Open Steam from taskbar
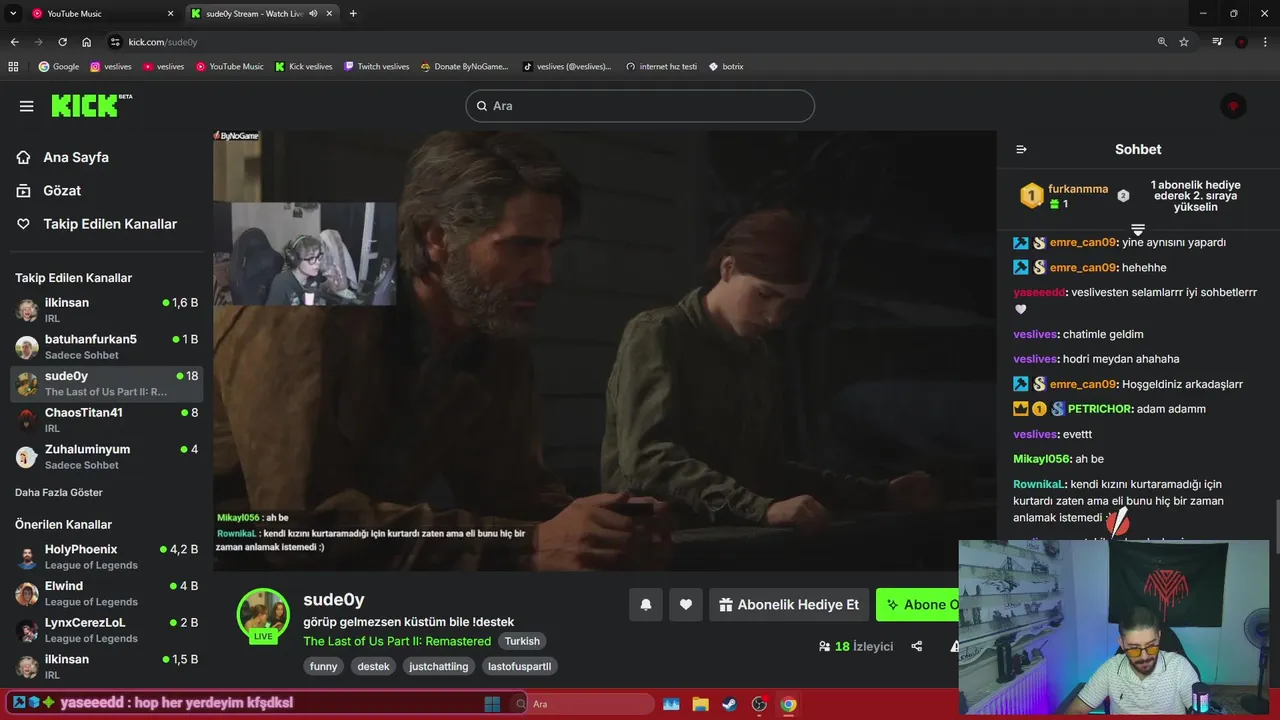The width and height of the screenshot is (1280, 720). pyautogui.click(x=729, y=704)
